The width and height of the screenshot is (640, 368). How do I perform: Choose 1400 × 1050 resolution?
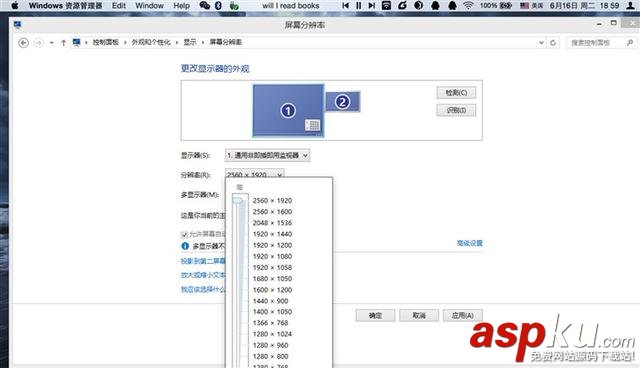pyautogui.click(x=272, y=312)
